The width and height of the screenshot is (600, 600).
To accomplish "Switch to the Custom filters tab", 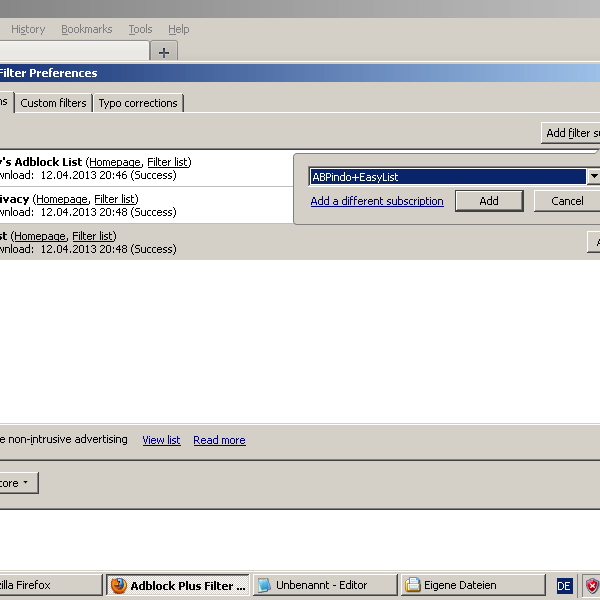I will point(54,103).
